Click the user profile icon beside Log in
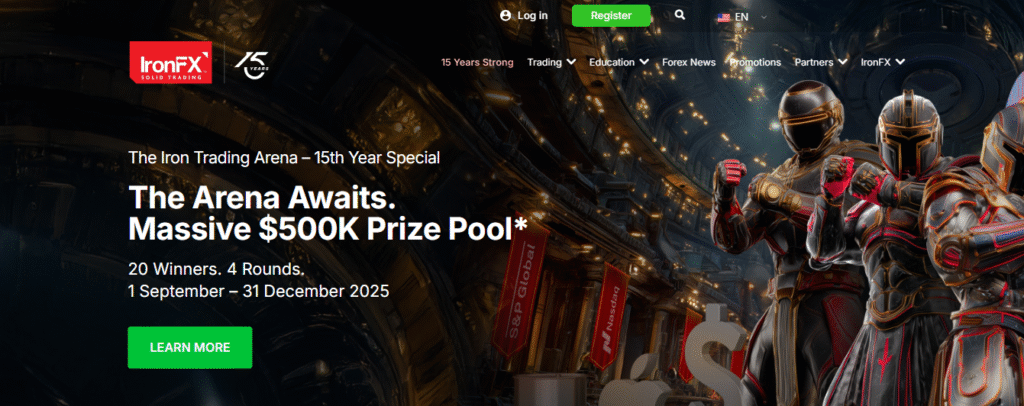Screen dimensions: 1024x406 tap(505, 16)
